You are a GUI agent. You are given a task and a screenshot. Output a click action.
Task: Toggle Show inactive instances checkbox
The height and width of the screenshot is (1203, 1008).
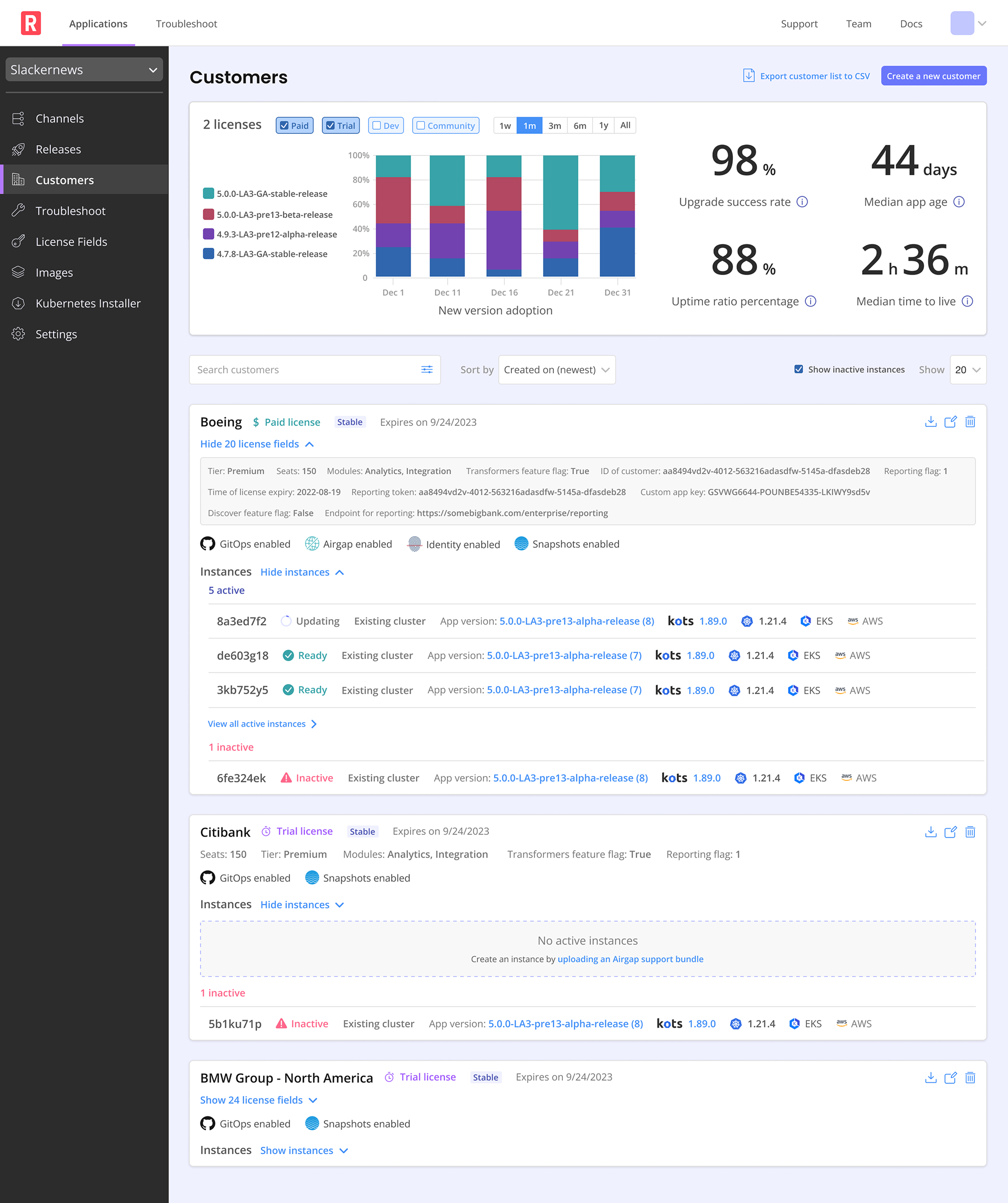[x=799, y=370]
